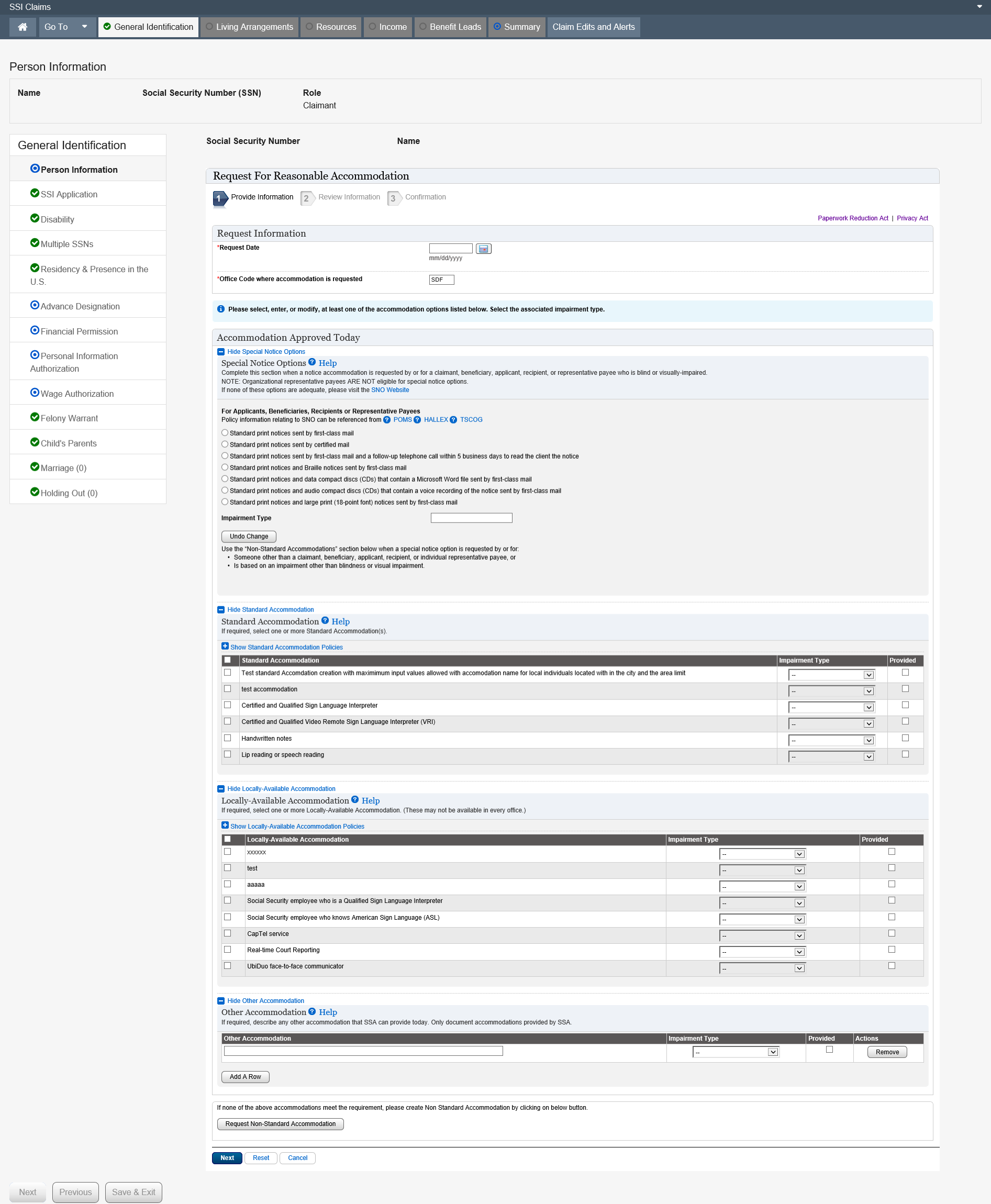The width and height of the screenshot is (991, 1204).
Task: Check the Handwritten notes accommodation checkbox
Action: (228, 738)
